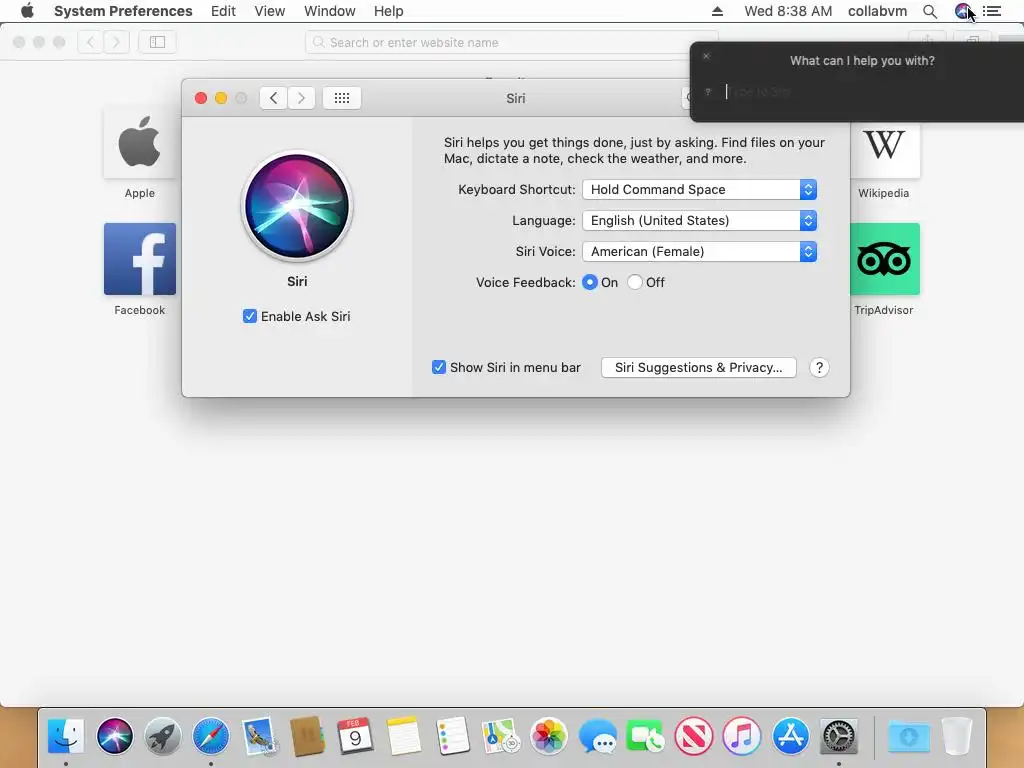Click the Spotlight magnifier in menu bar
The image size is (1024, 768).
point(930,11)
